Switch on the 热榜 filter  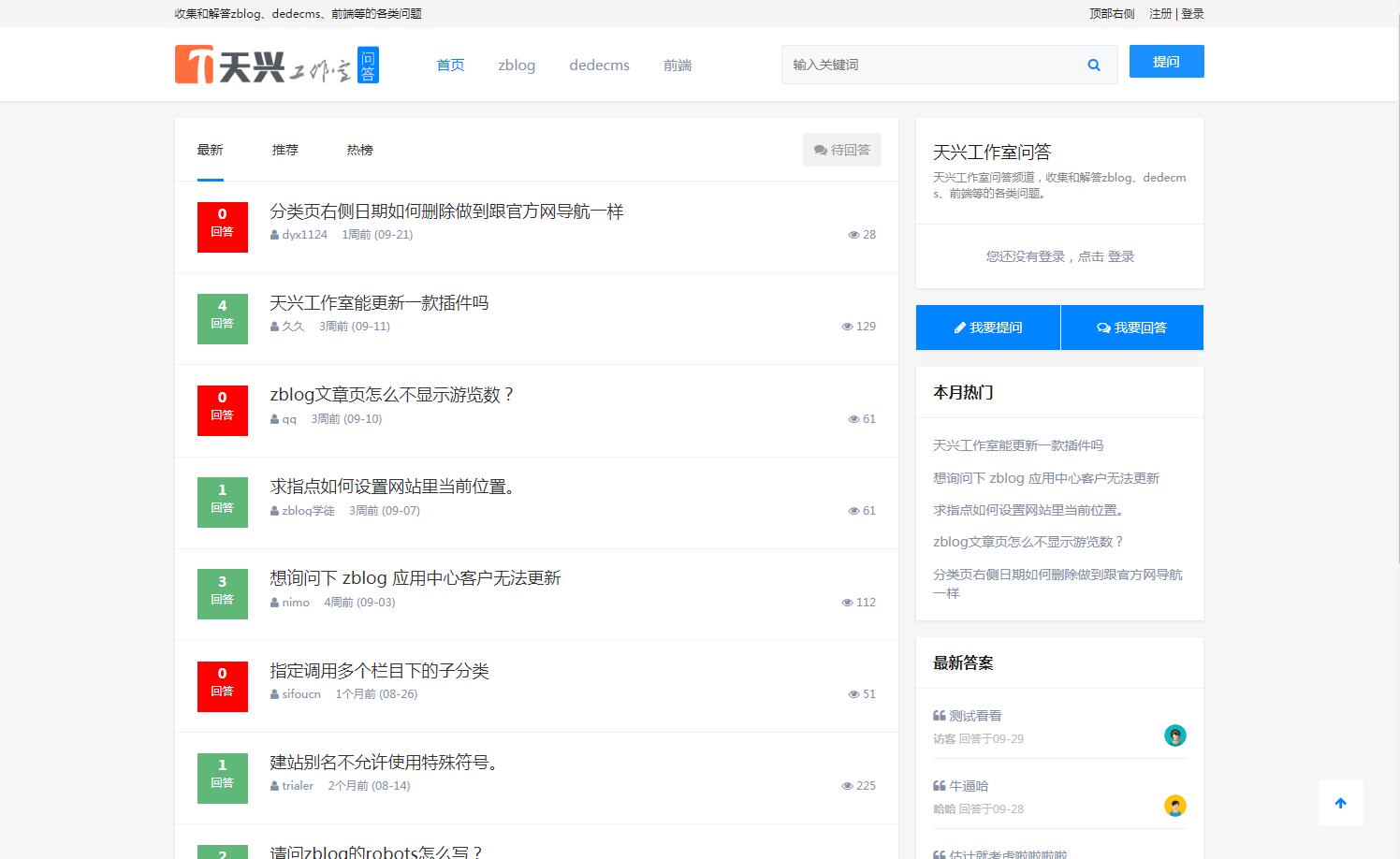click(358, 150)
